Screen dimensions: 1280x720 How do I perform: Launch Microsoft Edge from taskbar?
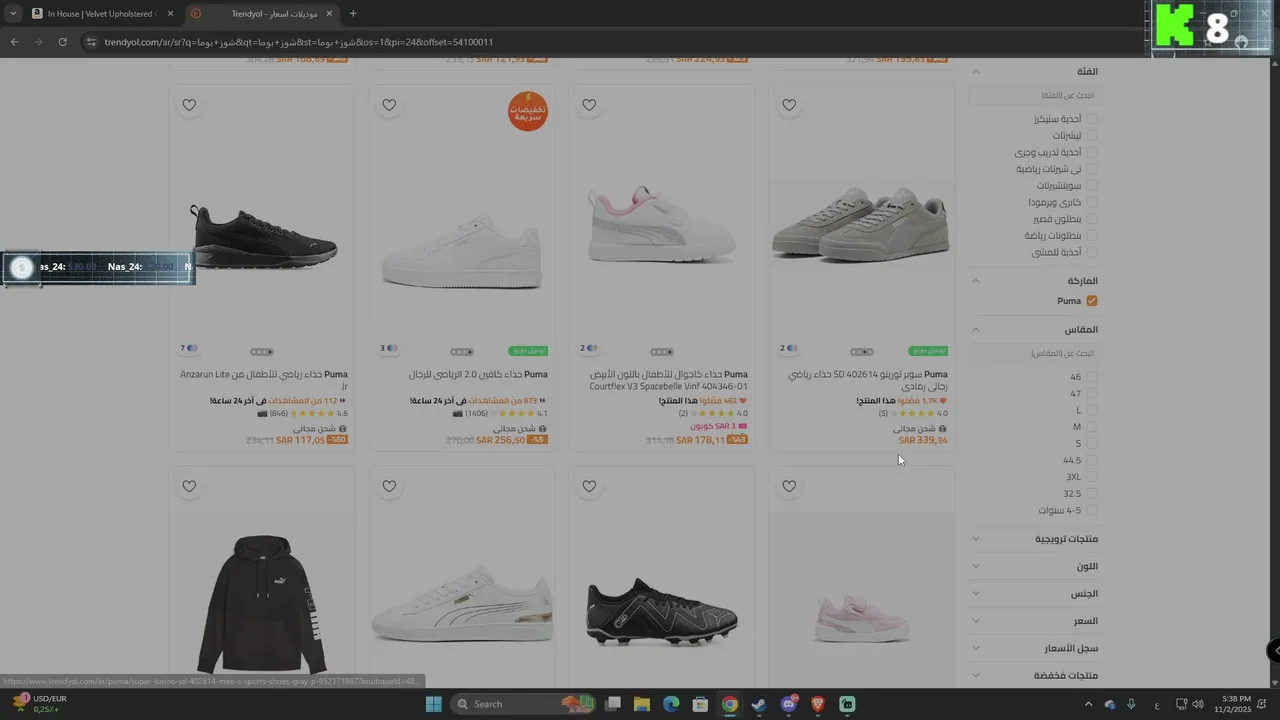[x=671, y=704]
